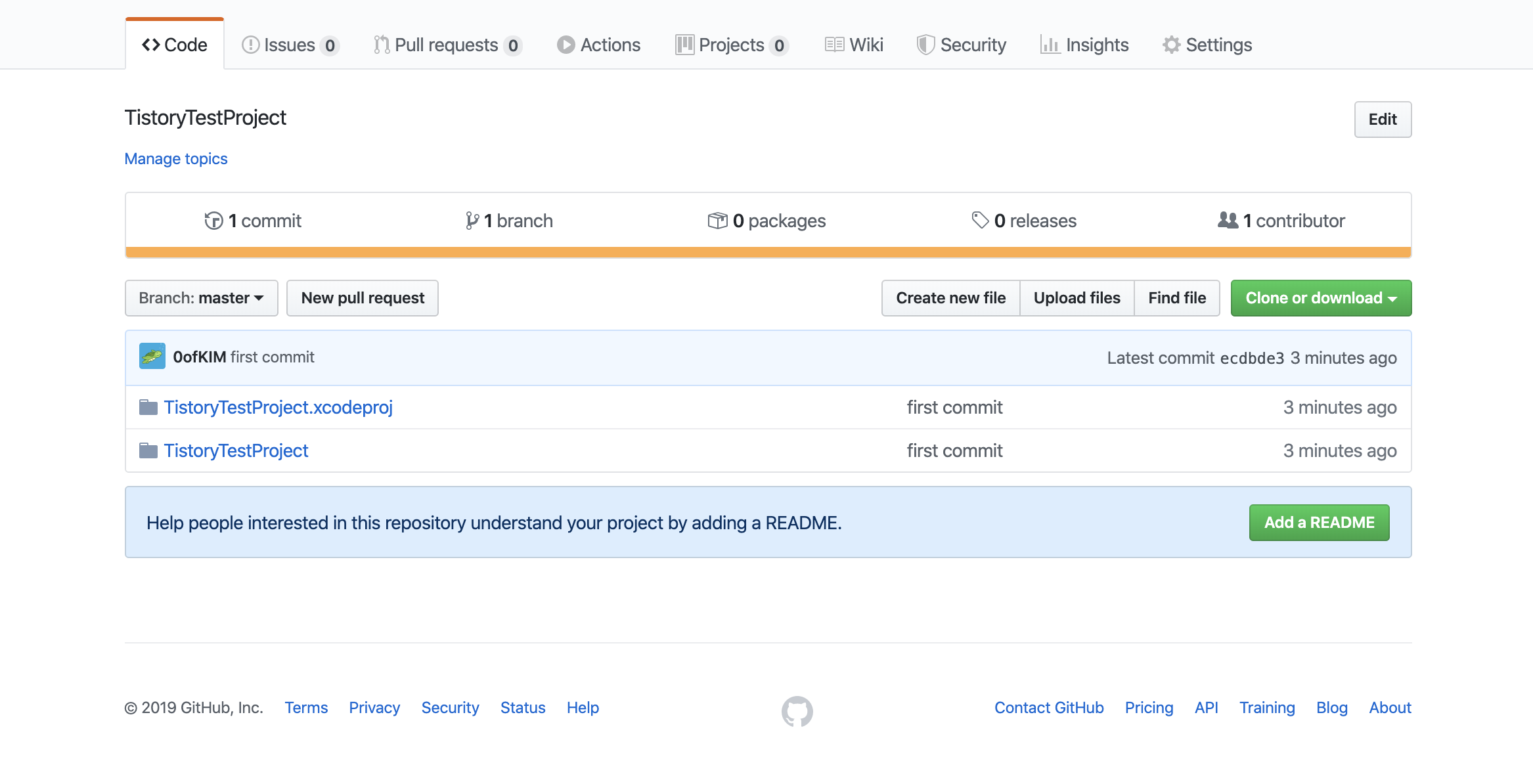Image resolution: width=1533 pixels, height=784 pixels.
Task: Open the Actions tab
Action: pyautogui.click(x=599, y=45)
